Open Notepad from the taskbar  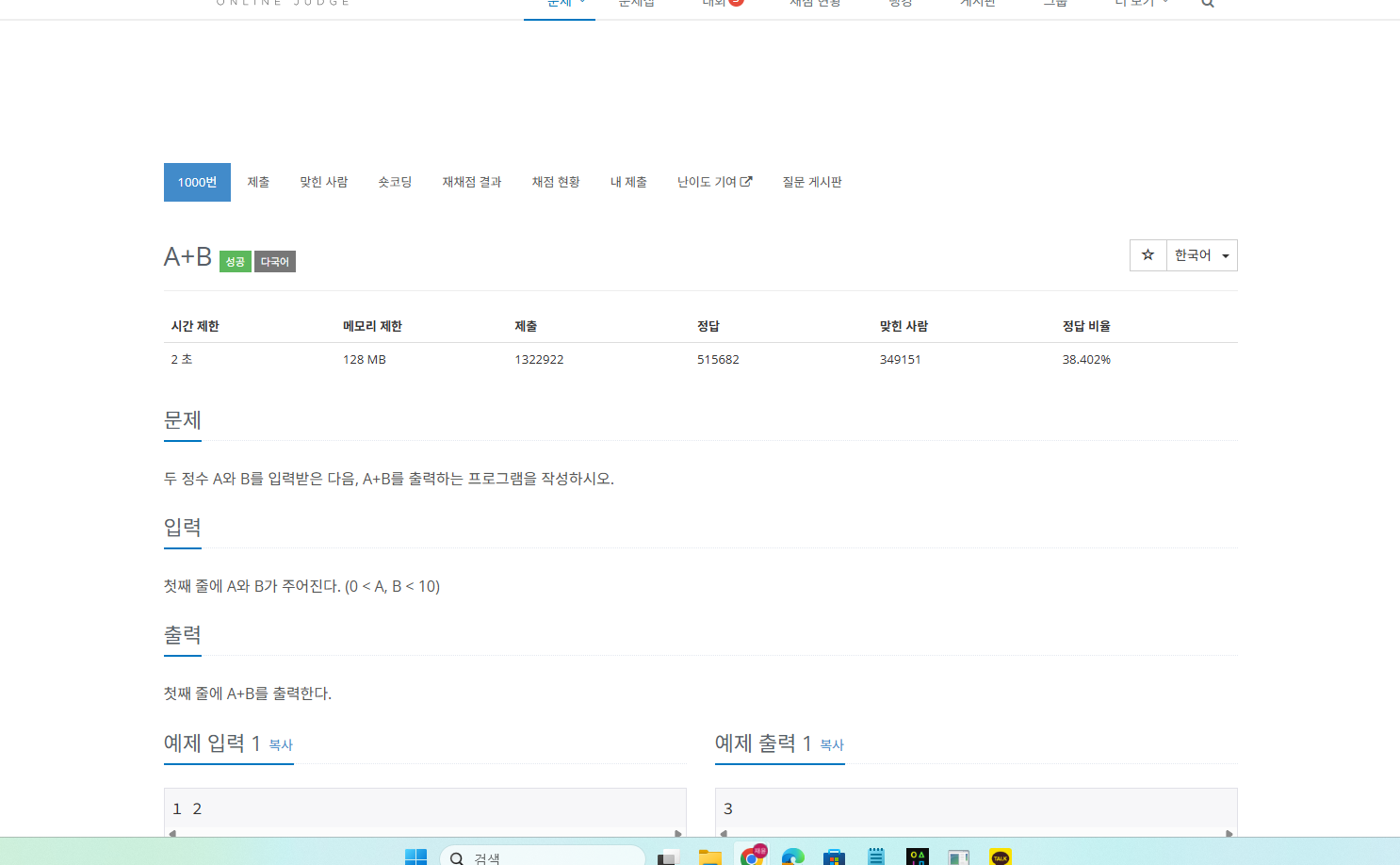[876, 856]
